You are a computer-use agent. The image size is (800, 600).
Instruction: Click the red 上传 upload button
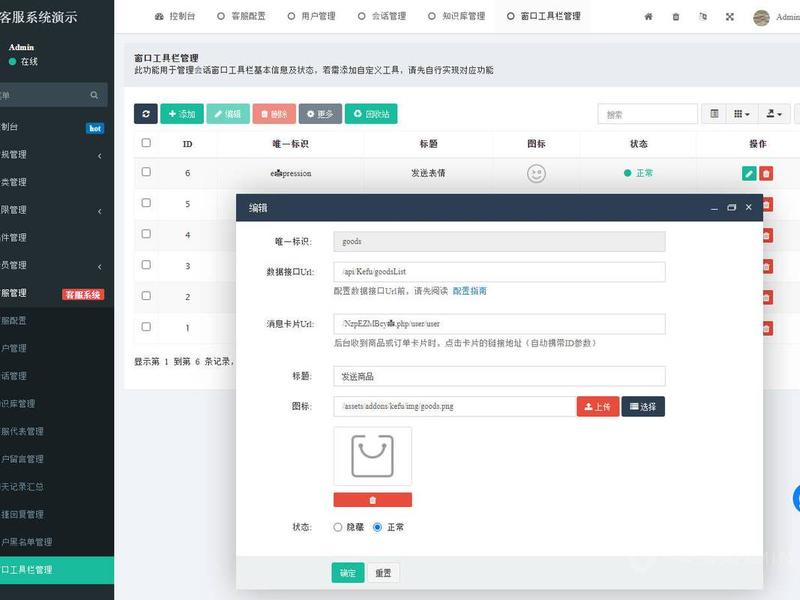coord(598,406)
